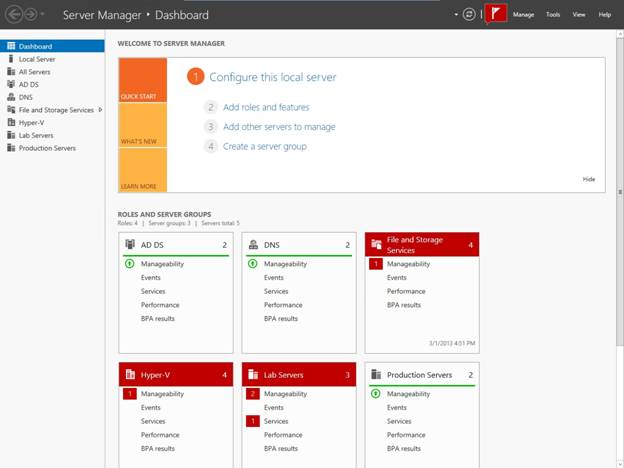
Task: Click Add other servers to manage
Action: tap(279, 127)
